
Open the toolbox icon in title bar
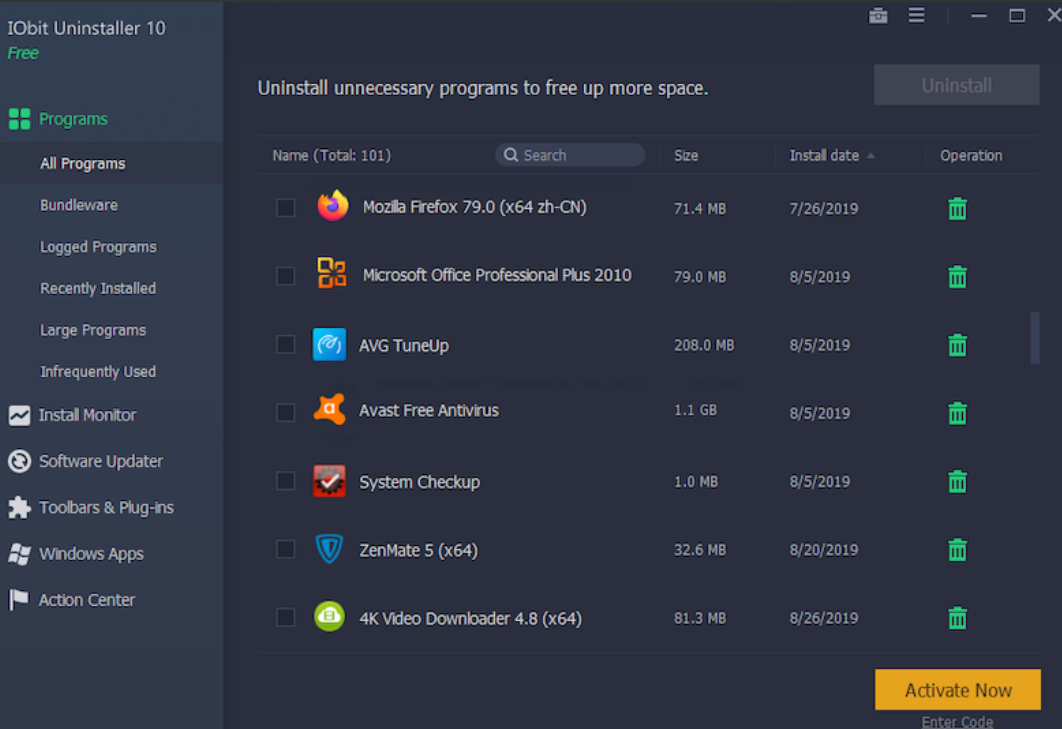tap(878, 15)
